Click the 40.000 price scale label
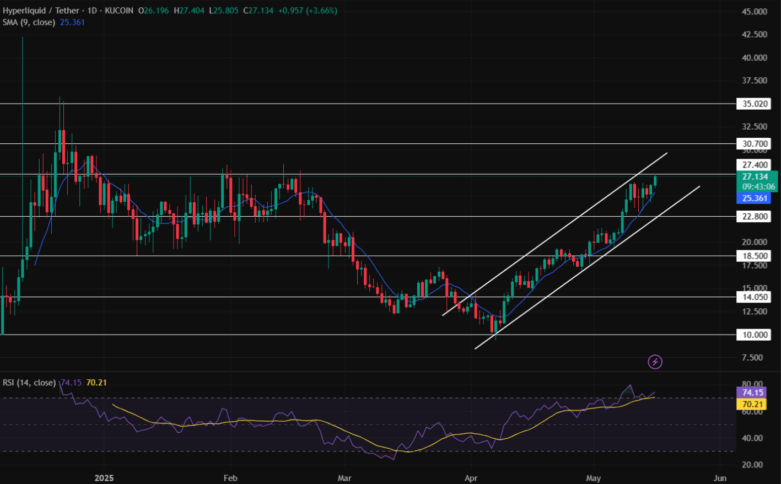The width and height of the screenshot is (781, 484). (754, 58)
